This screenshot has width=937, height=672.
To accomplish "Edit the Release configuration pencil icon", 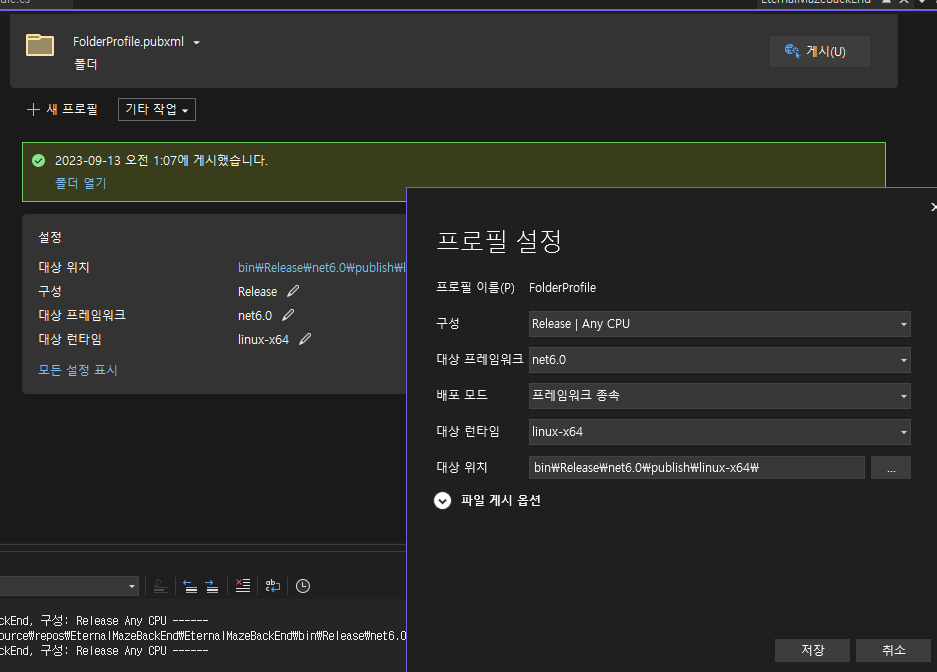I will coord(293,291).
